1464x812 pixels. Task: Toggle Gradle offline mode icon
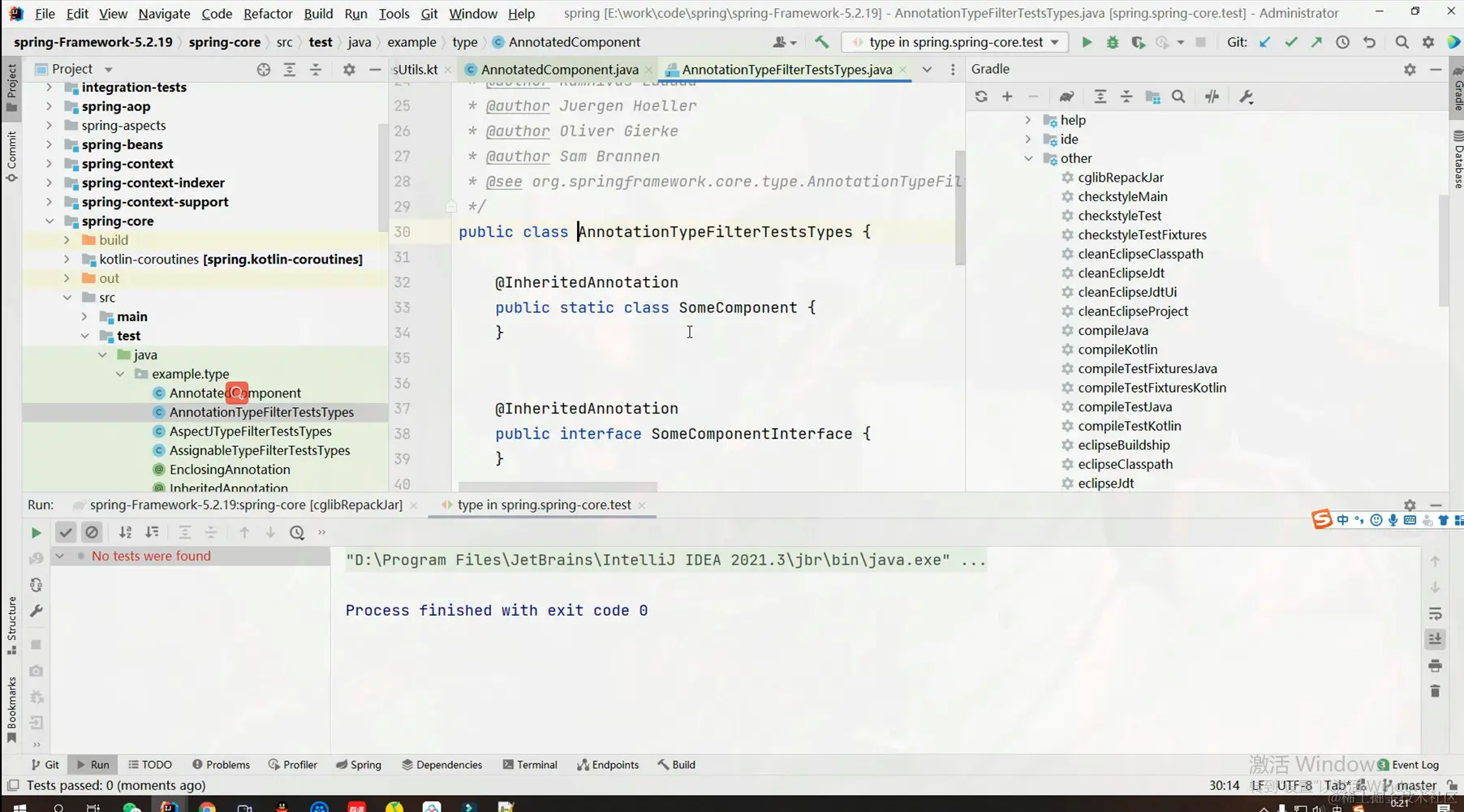point(1212,97)
